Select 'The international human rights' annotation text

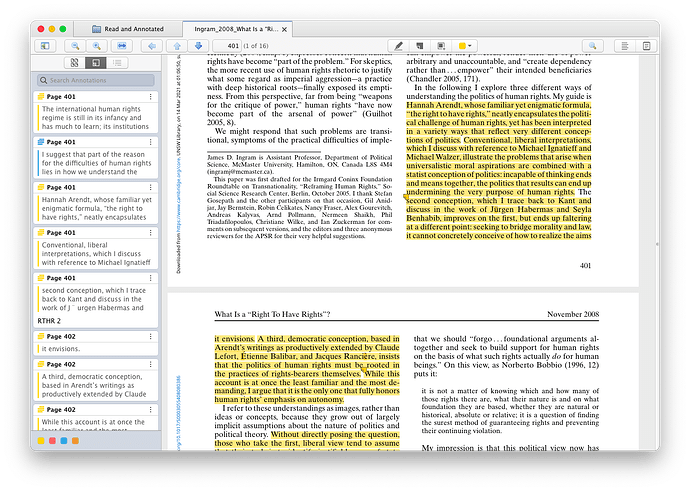tap(95, 117)
